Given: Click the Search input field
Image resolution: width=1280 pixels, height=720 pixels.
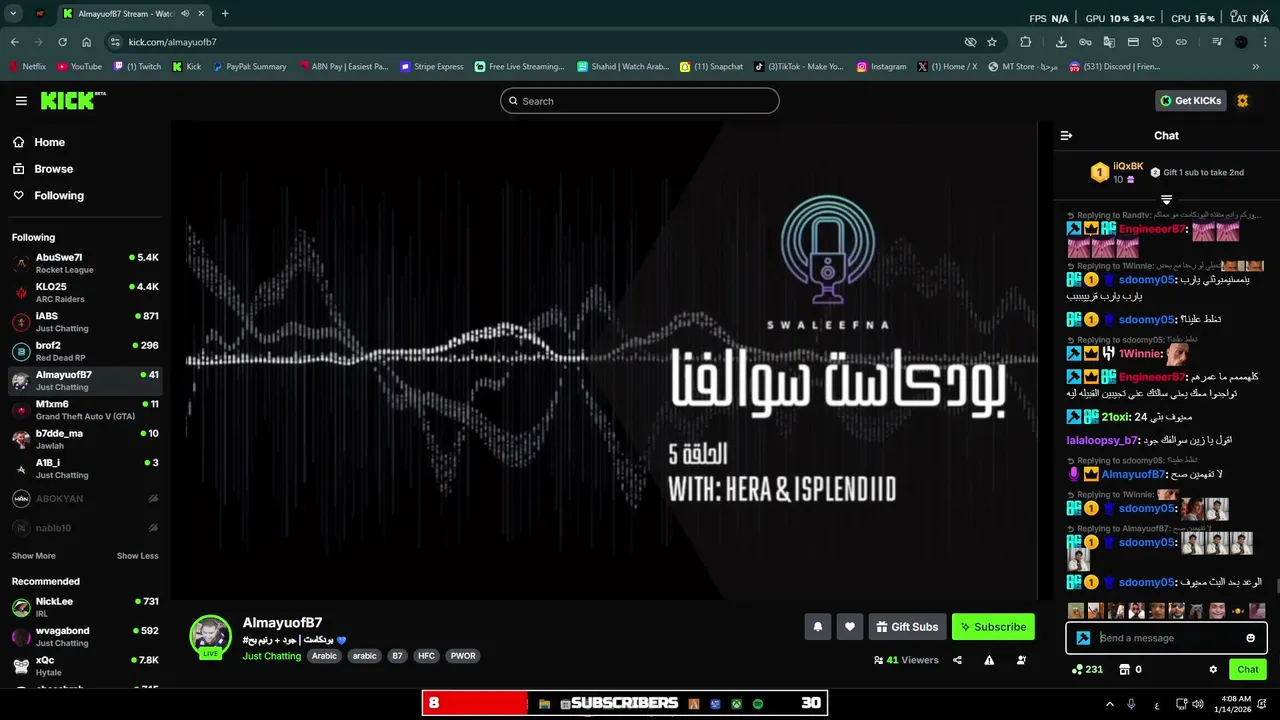Looking at the screenshot, I should click(x=640, y=101).
